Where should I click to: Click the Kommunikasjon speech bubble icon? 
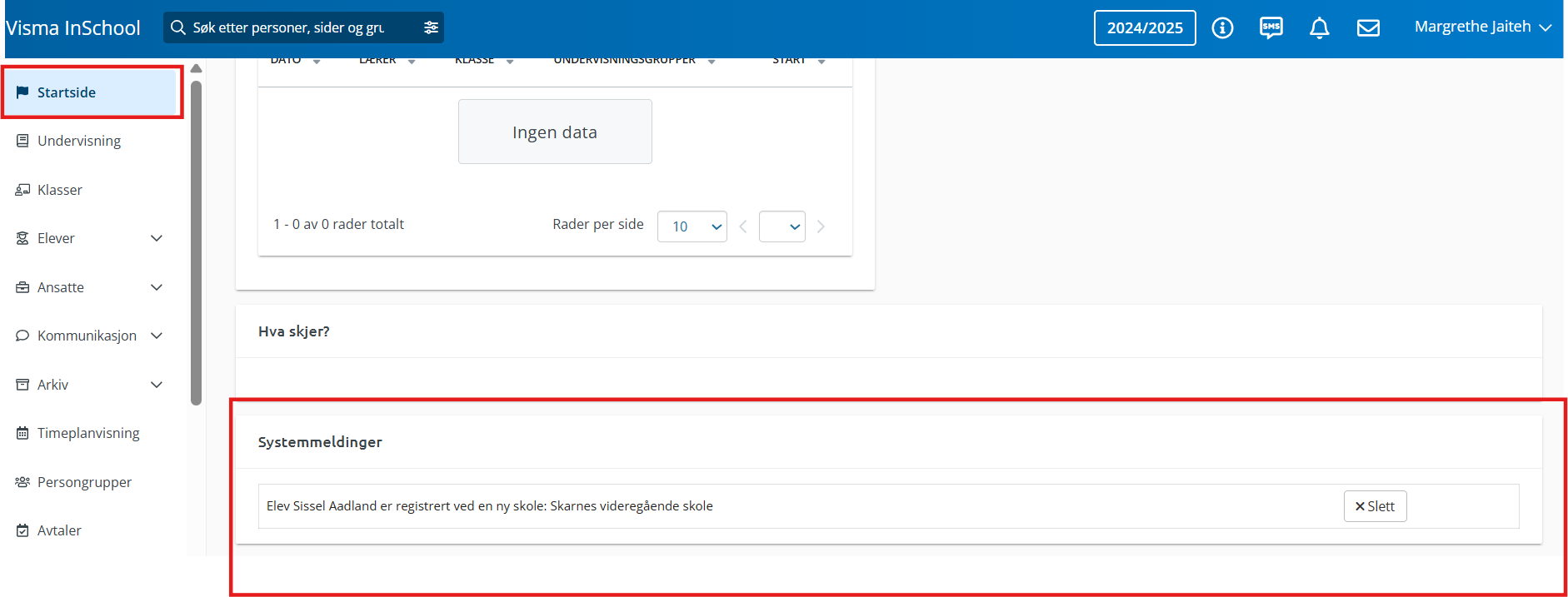point(22,336)
